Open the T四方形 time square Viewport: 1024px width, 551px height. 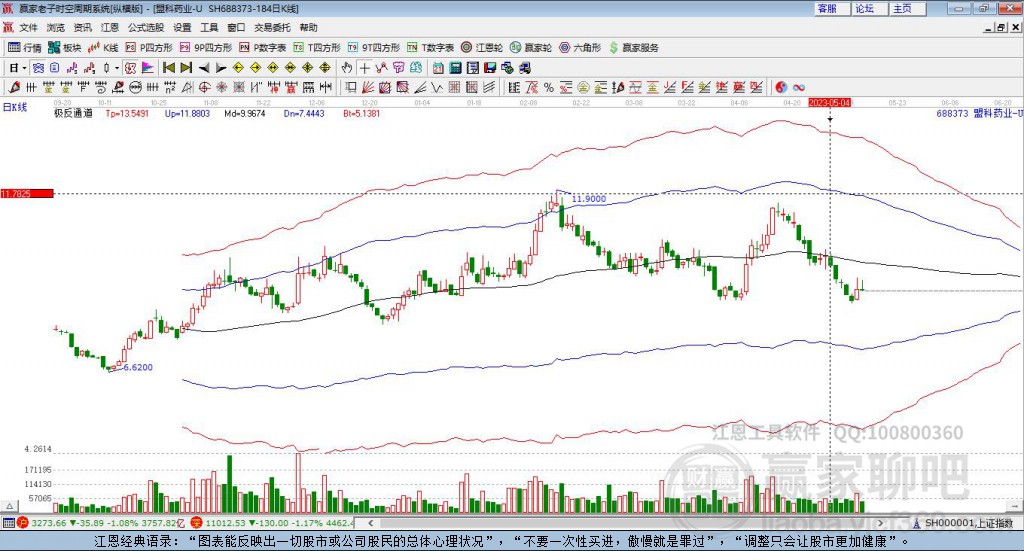317,48
